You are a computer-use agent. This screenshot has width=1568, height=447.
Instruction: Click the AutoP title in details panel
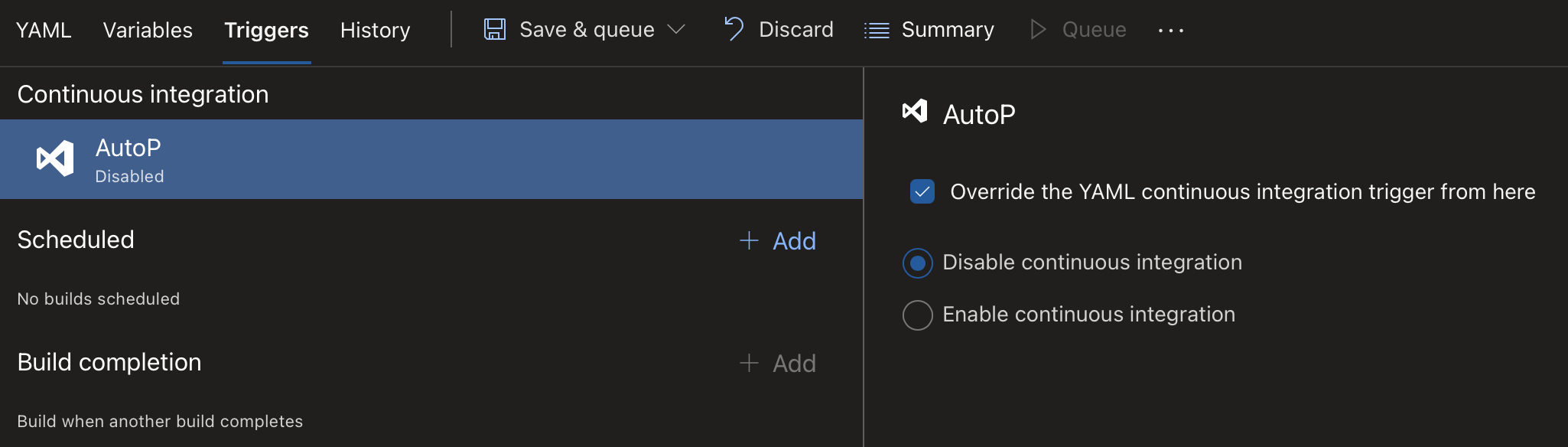coord(979,114)
